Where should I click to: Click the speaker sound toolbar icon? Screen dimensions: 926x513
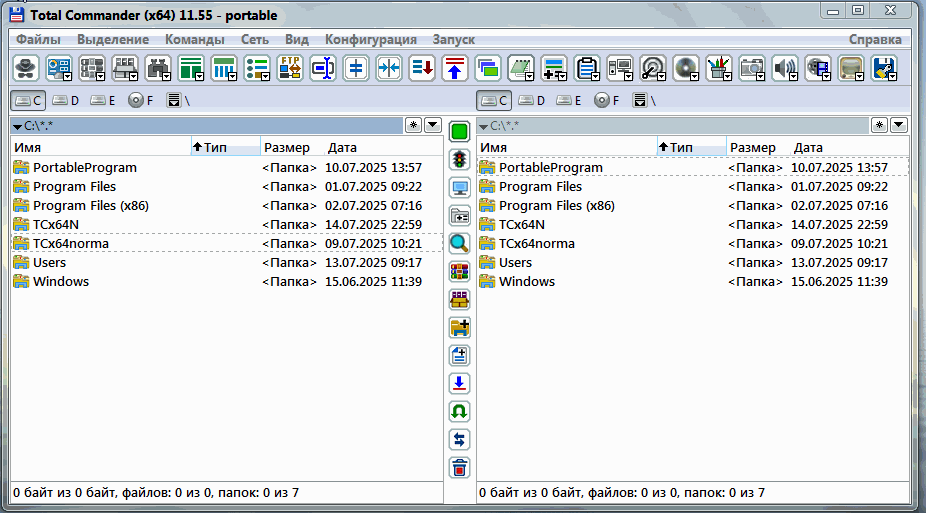pyautogui.click(x=785, y=68)
